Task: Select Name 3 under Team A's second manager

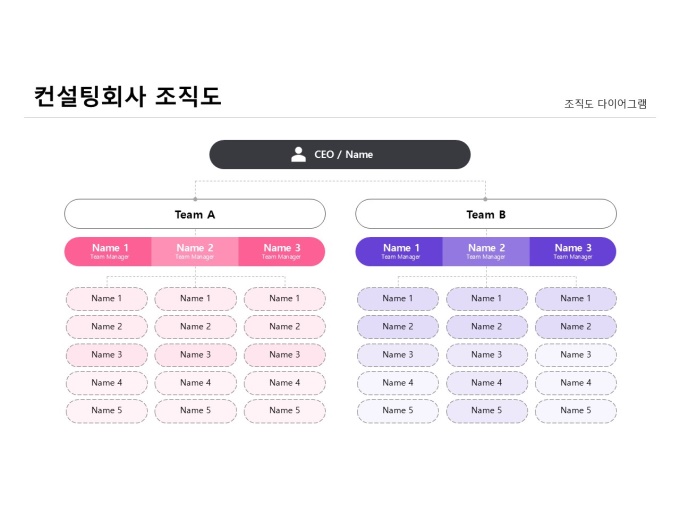Action: coord(195,354)
